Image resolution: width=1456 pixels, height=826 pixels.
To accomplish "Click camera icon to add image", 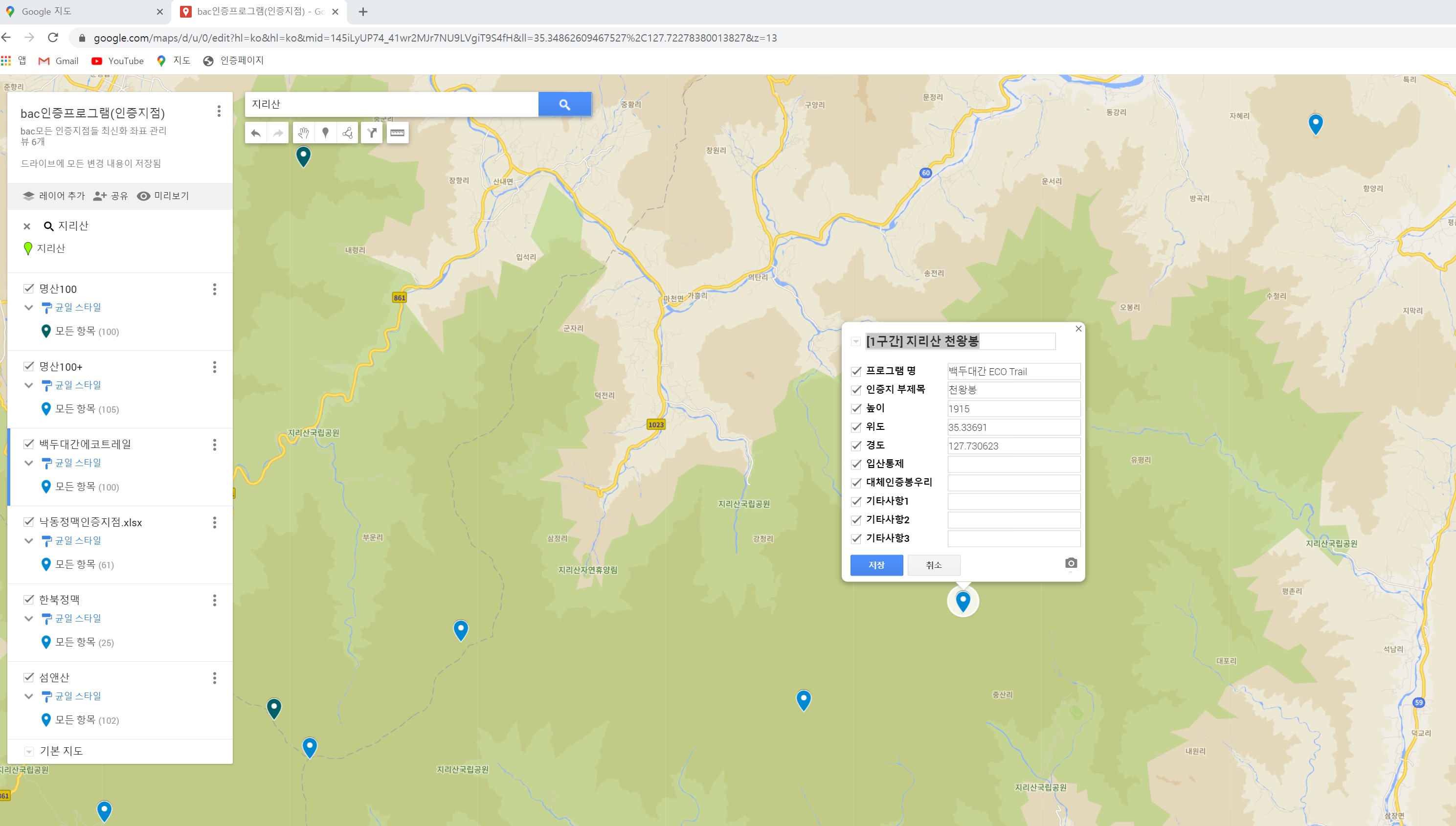I will point(1070,563).
